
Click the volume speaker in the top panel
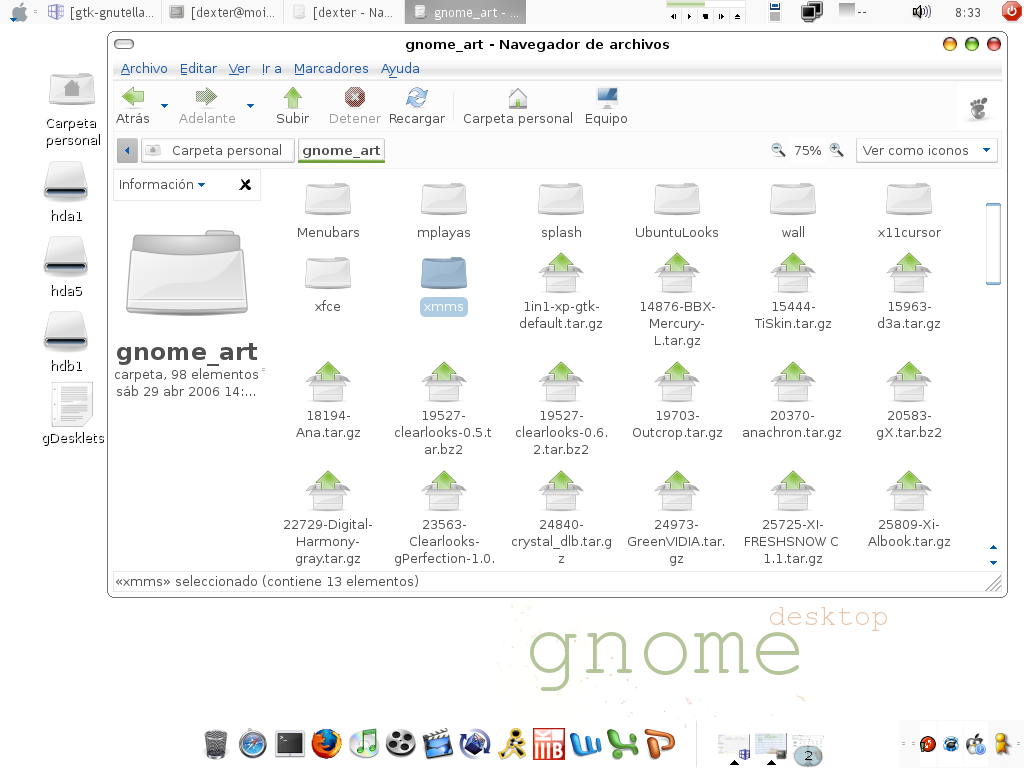[x=921, y=12]
